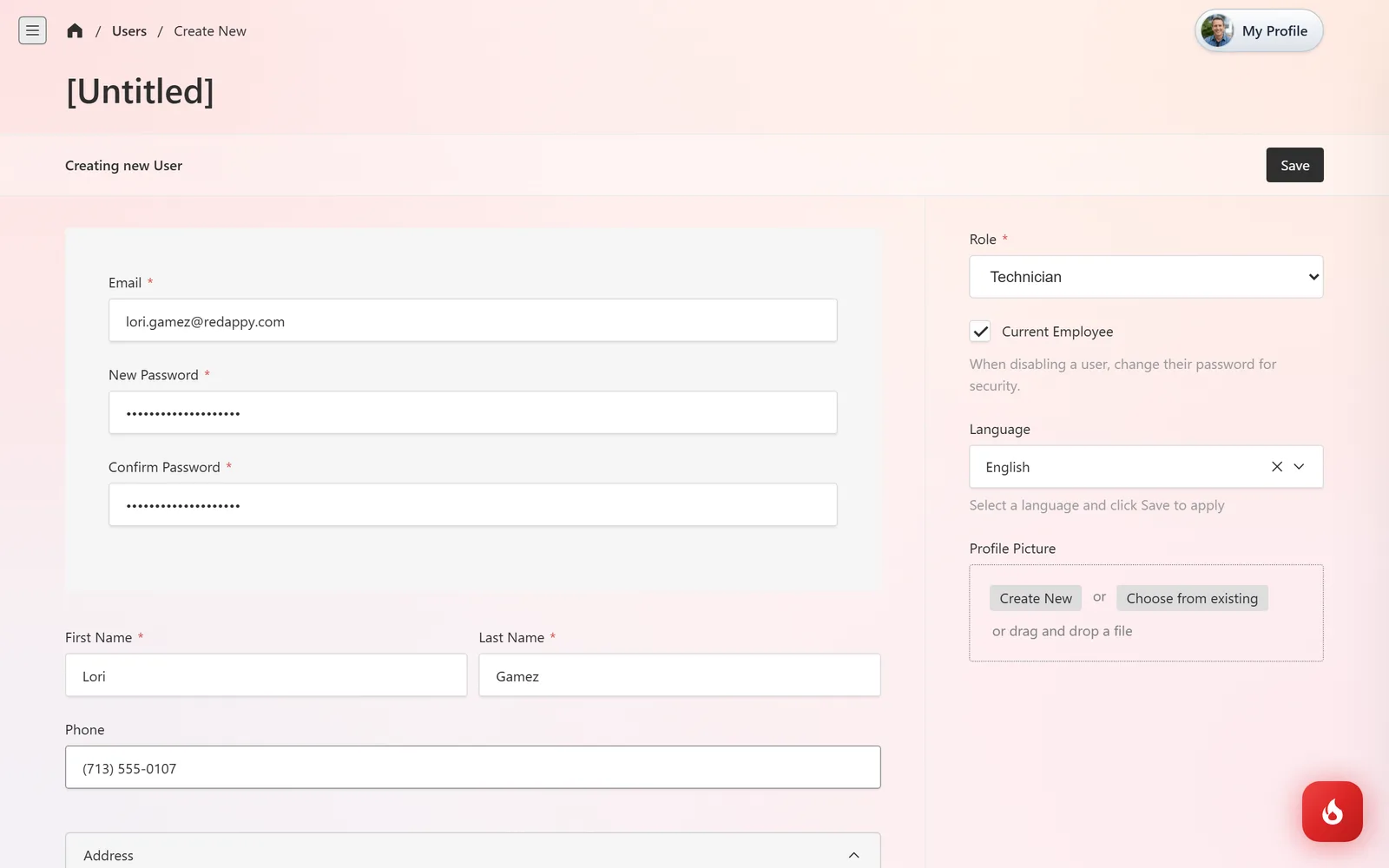Click 'Select a language and click Save' hint
1389x868 pixels.
coord(1097,505)
